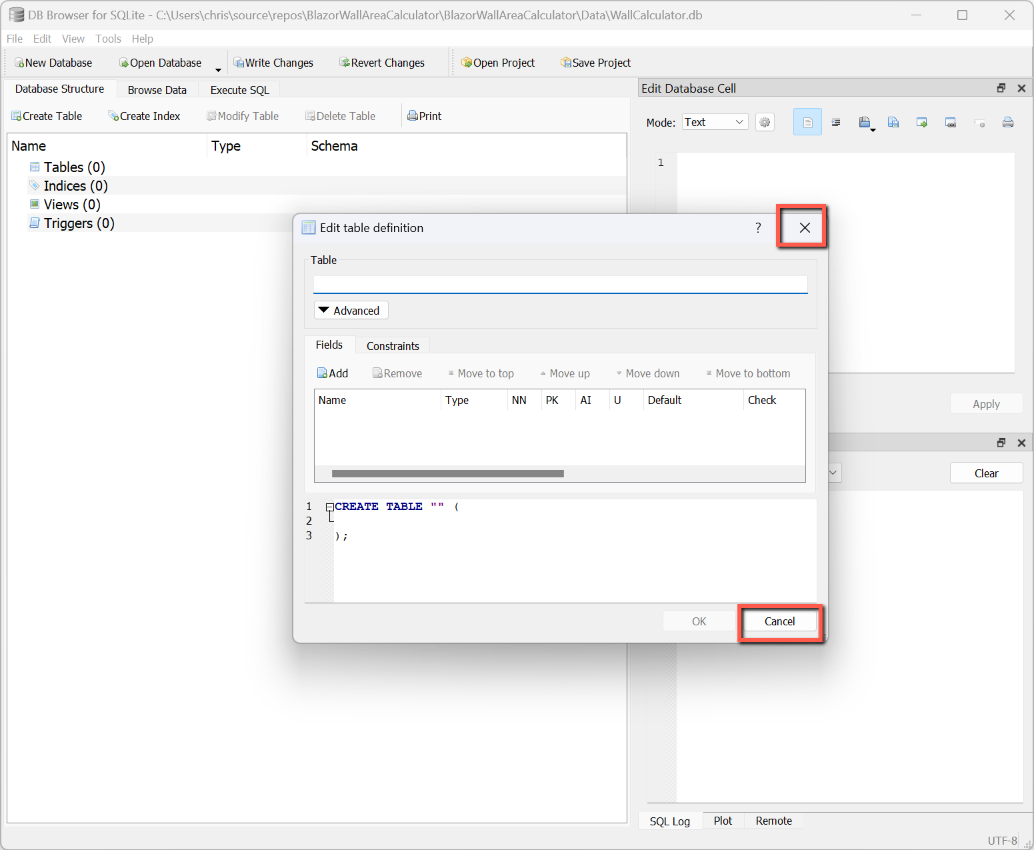Expand the Advanced table options
The image size is (1034, 850).
coord(351,311)
